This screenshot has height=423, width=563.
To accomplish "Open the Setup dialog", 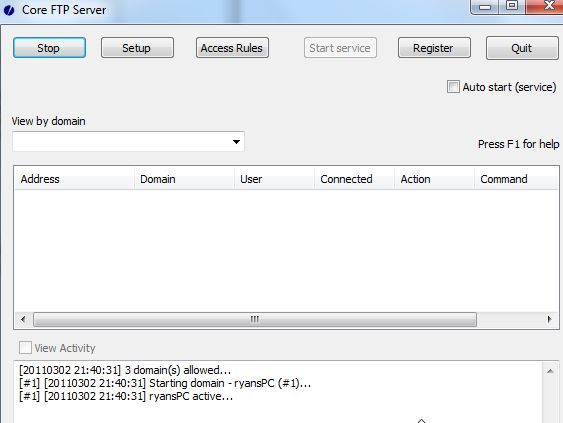I will tap(137, 48).
